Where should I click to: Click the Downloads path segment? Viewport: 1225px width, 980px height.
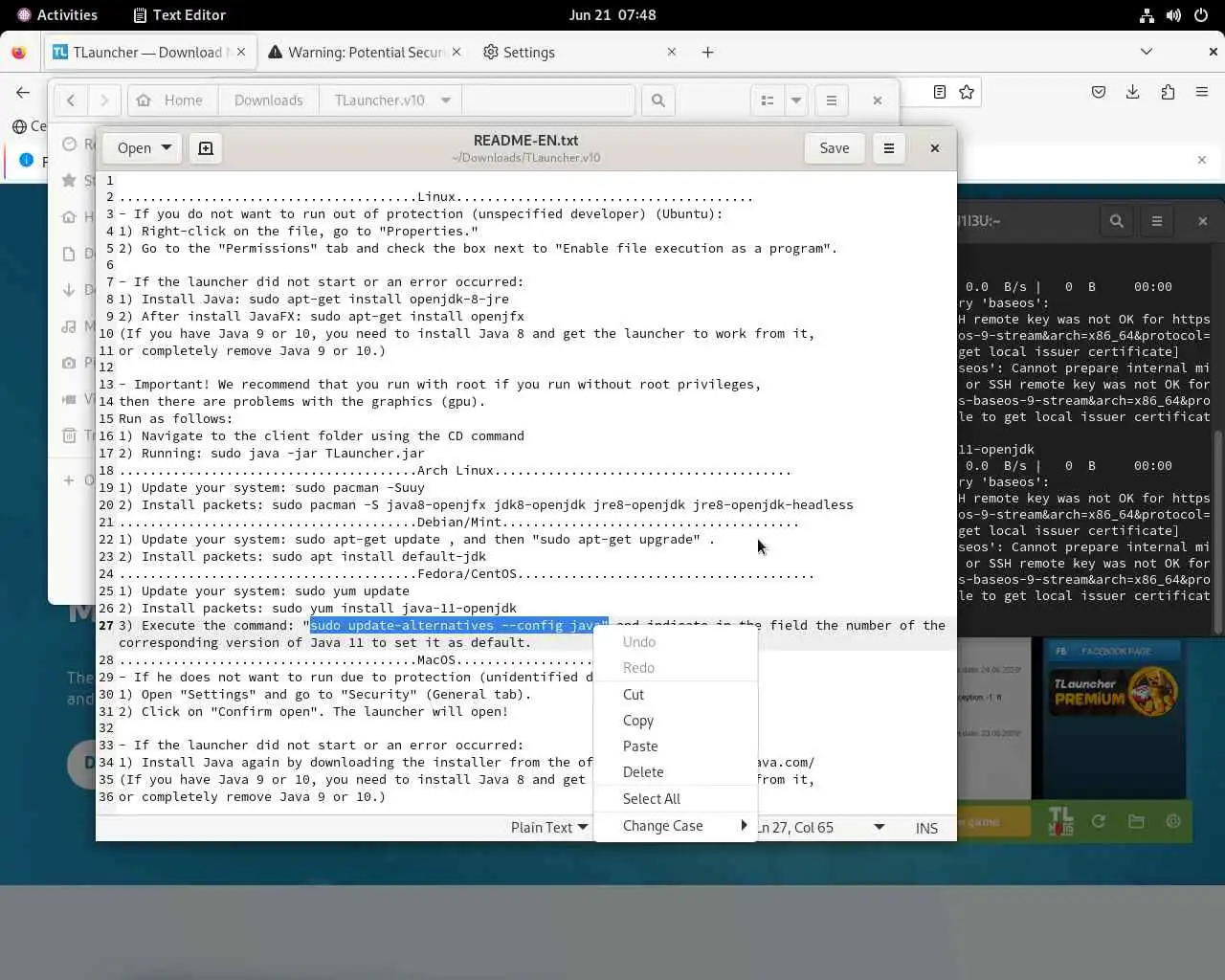tap(268, 100)
